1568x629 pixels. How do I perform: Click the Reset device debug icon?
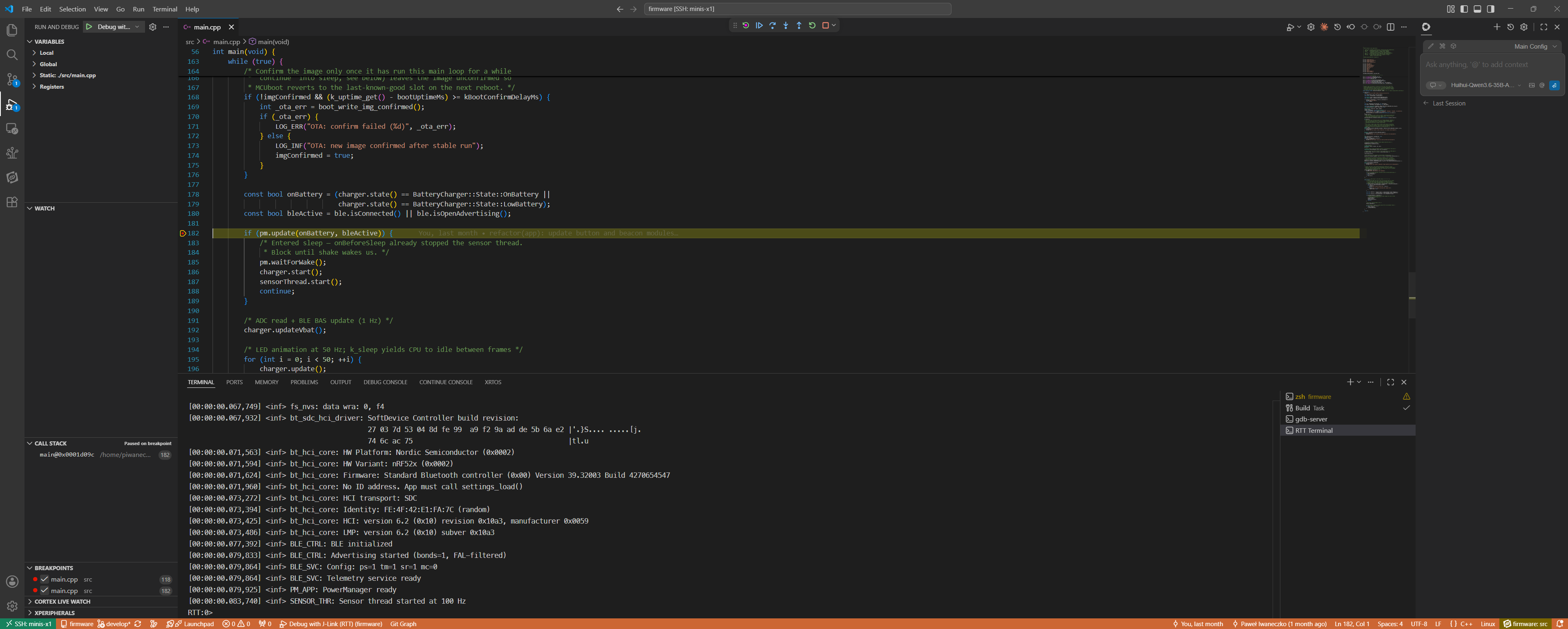tap(746, 26)
